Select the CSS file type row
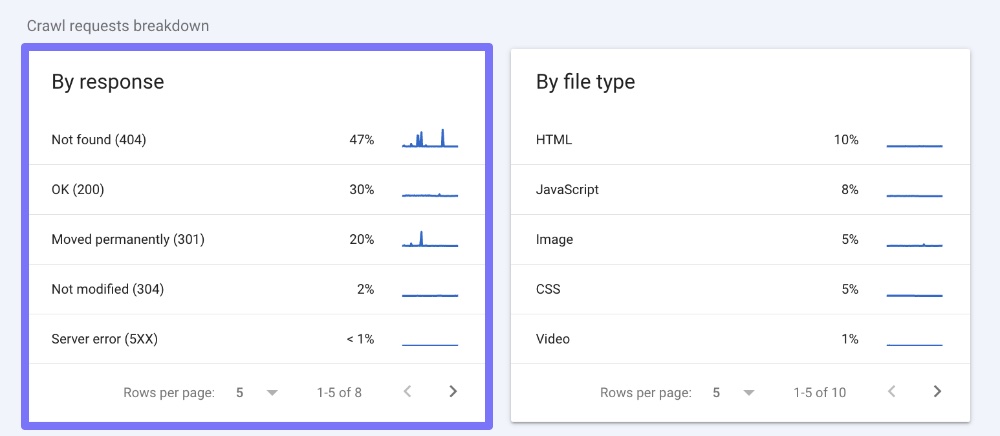 click(740, 289)
